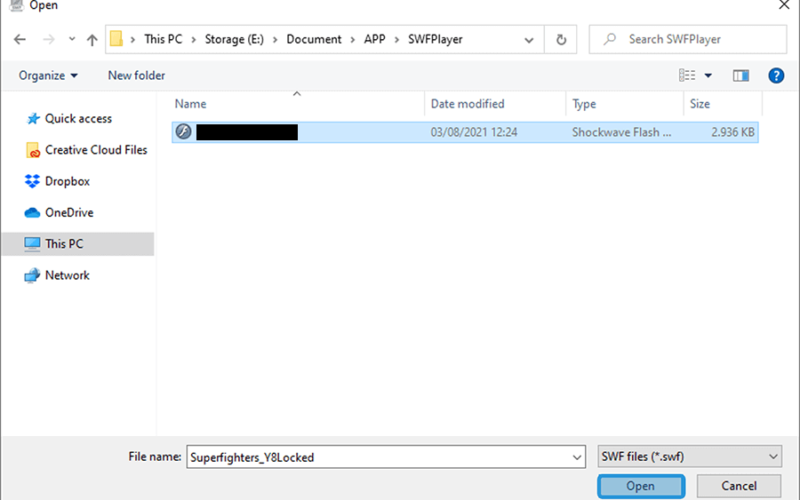This screenshot has width=800, height=500.
Task: Open recent locations dropdown arrow
Action: pyautogui.click(x=72, y=39)
